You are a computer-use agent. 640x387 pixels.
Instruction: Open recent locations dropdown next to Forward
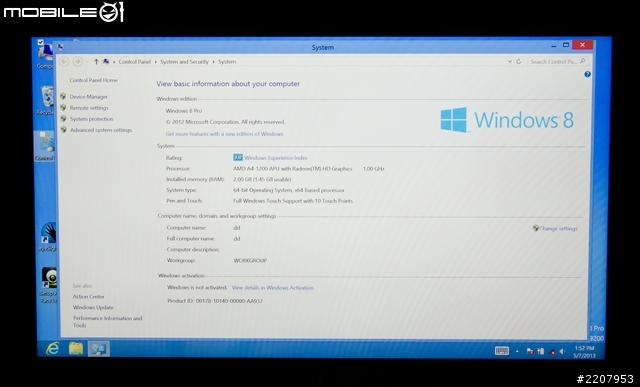(87, 62)
